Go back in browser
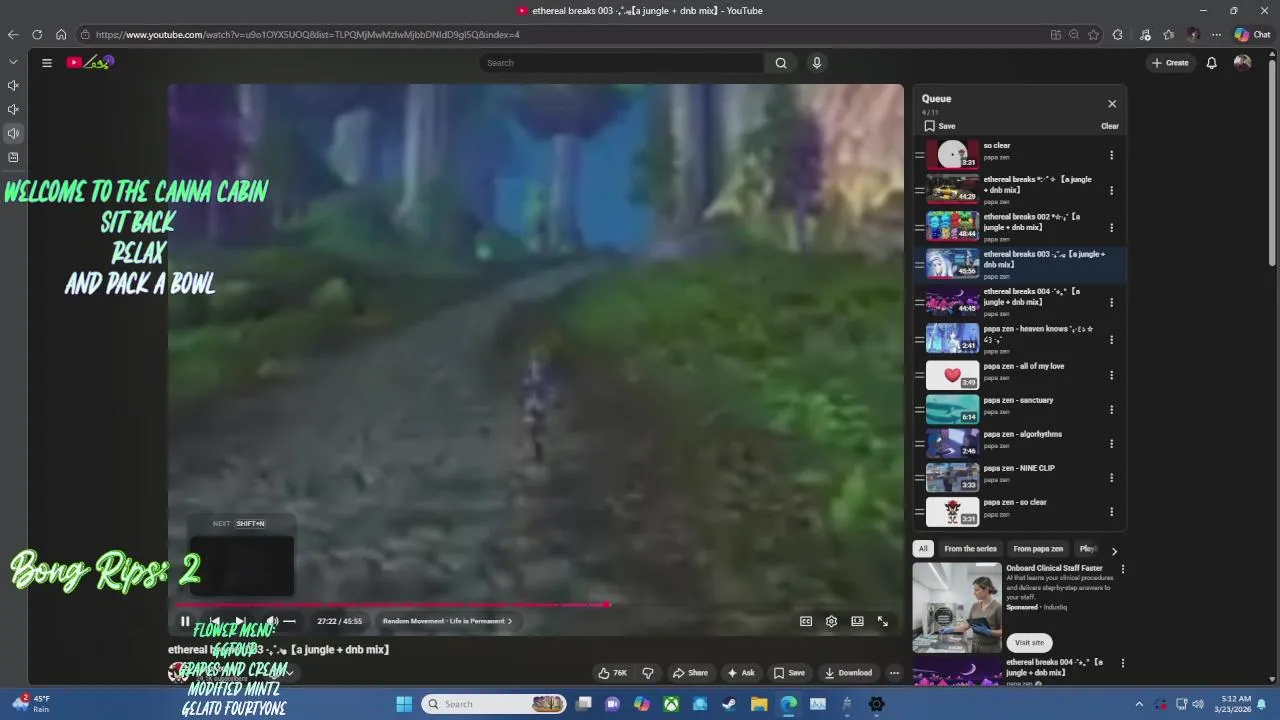1280x720 pixels. pyautogui.click(x=13, y=35)
